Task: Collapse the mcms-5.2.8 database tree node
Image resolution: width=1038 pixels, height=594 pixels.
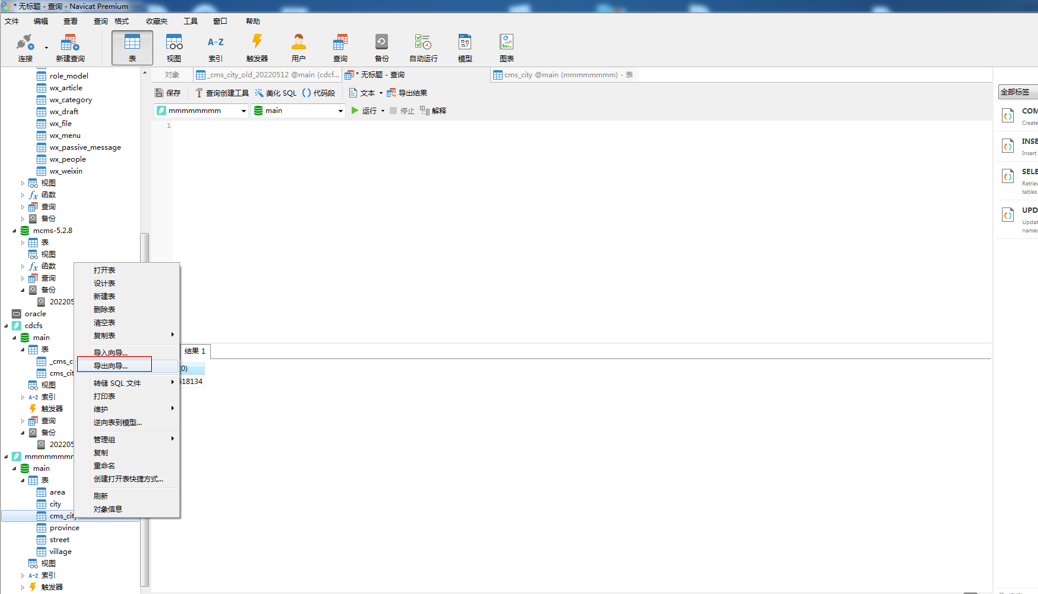Action: coord(14,231)
